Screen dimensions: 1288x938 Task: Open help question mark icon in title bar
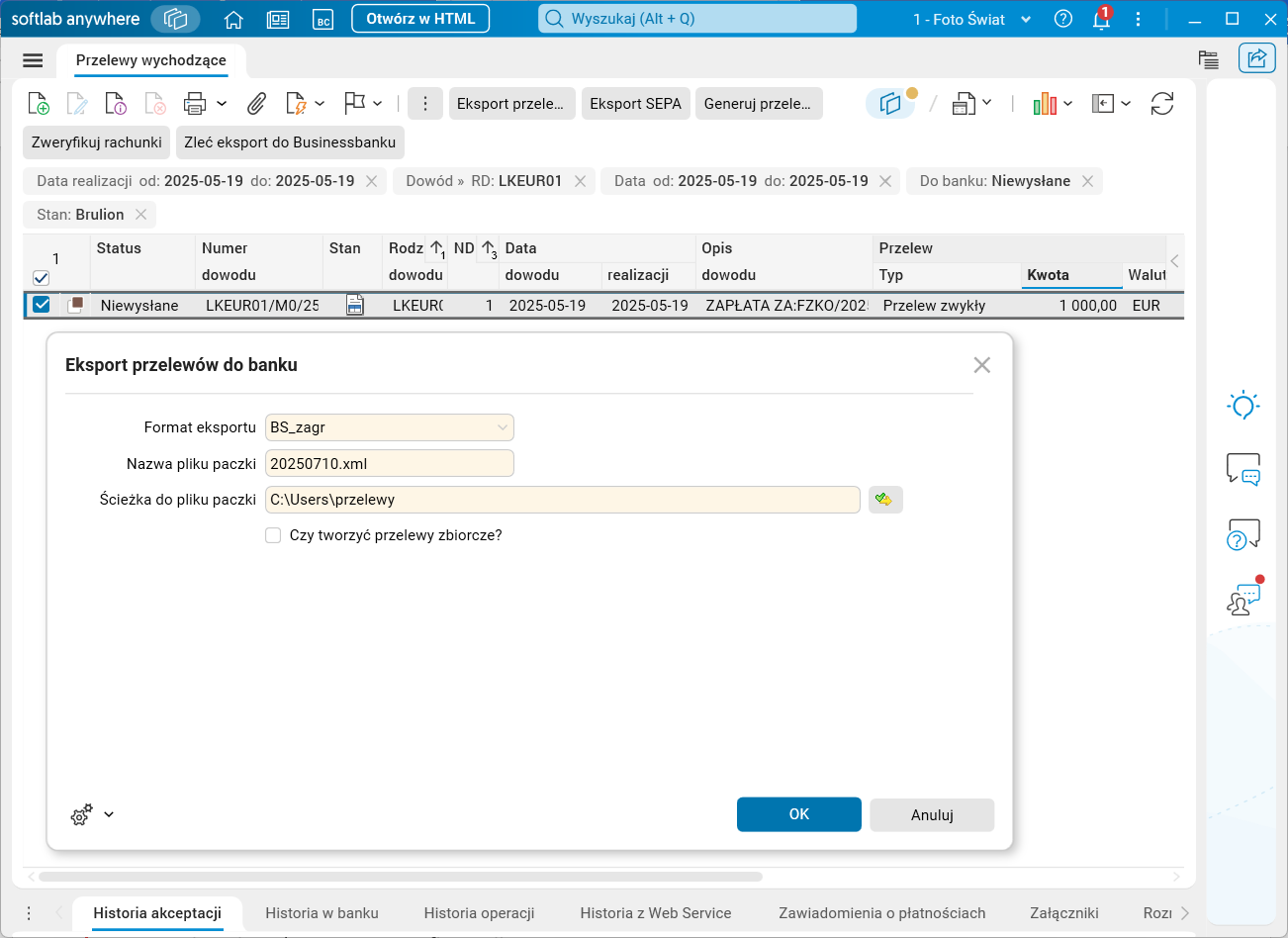pos(1063,19)
